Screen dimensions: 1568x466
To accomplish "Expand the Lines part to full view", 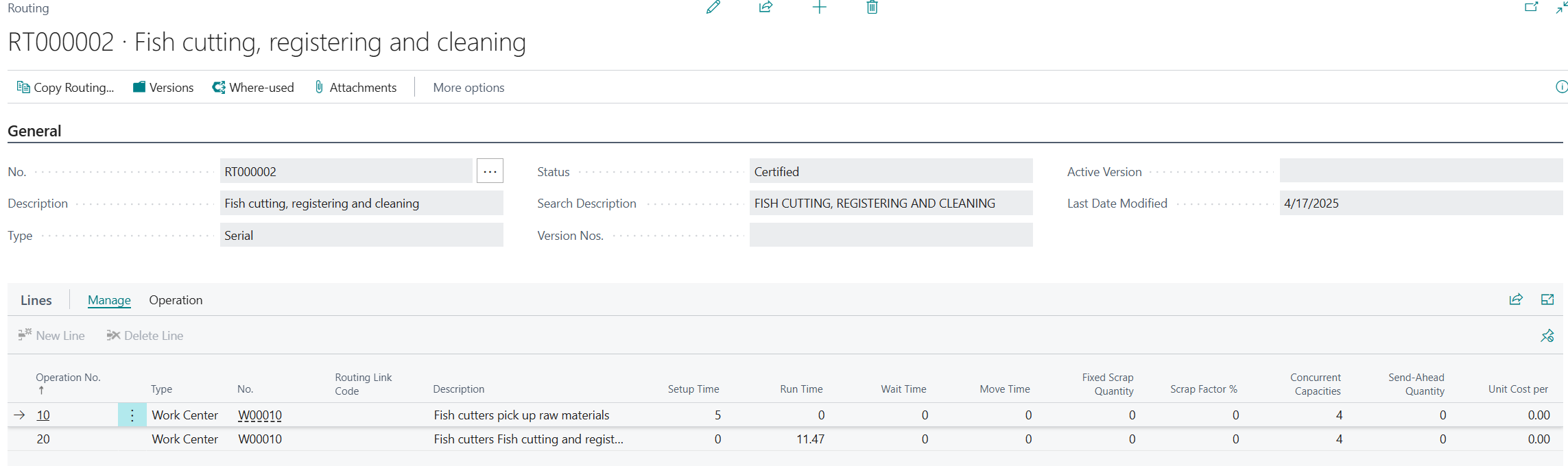I will coord(1547,299).
